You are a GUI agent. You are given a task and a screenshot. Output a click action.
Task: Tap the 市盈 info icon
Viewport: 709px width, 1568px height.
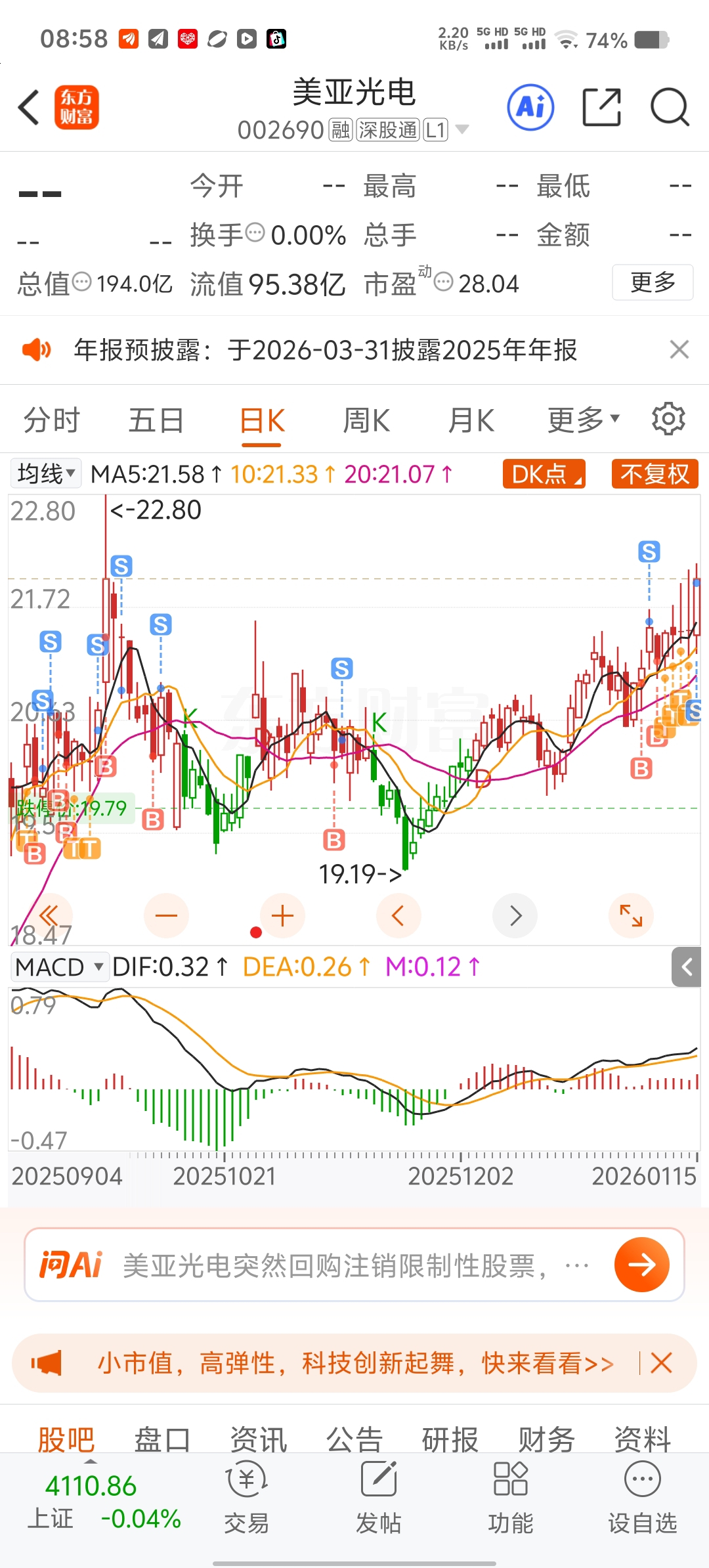tap(444, 282)
